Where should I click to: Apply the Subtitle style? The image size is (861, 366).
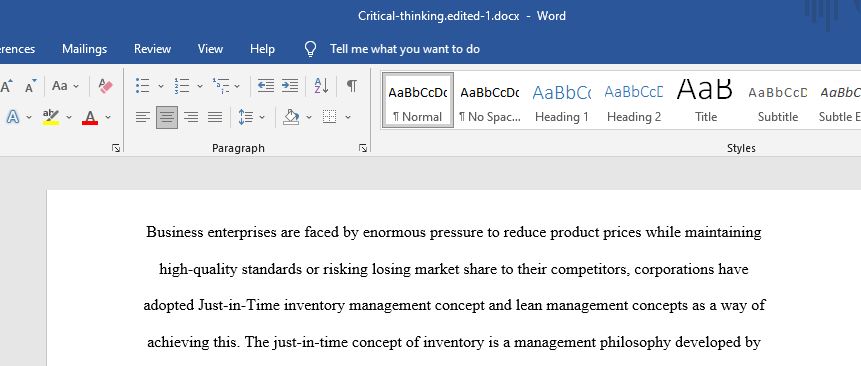tap(778, 100)
